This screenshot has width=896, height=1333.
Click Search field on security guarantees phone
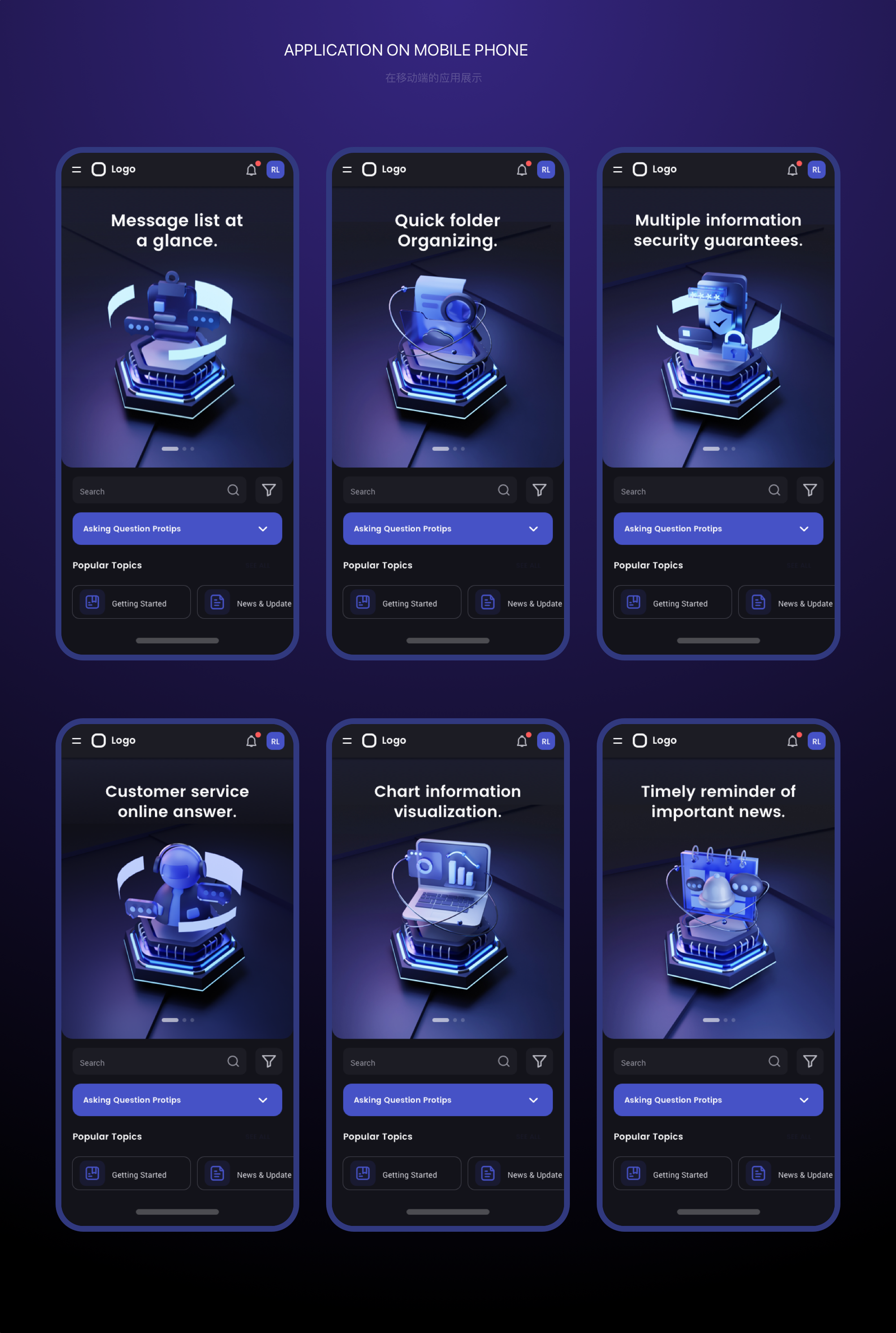700,490
